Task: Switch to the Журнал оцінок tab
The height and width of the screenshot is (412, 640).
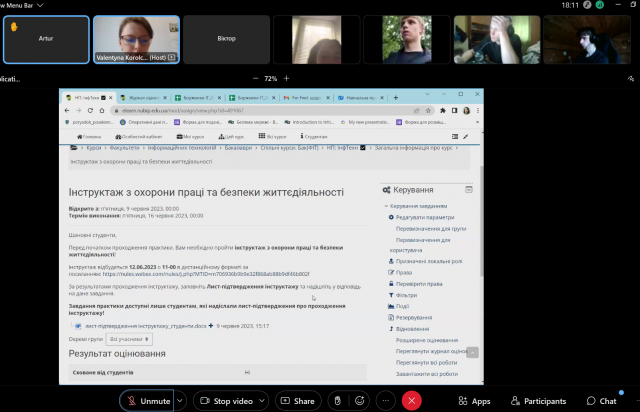Action: (x=143, y=98)
